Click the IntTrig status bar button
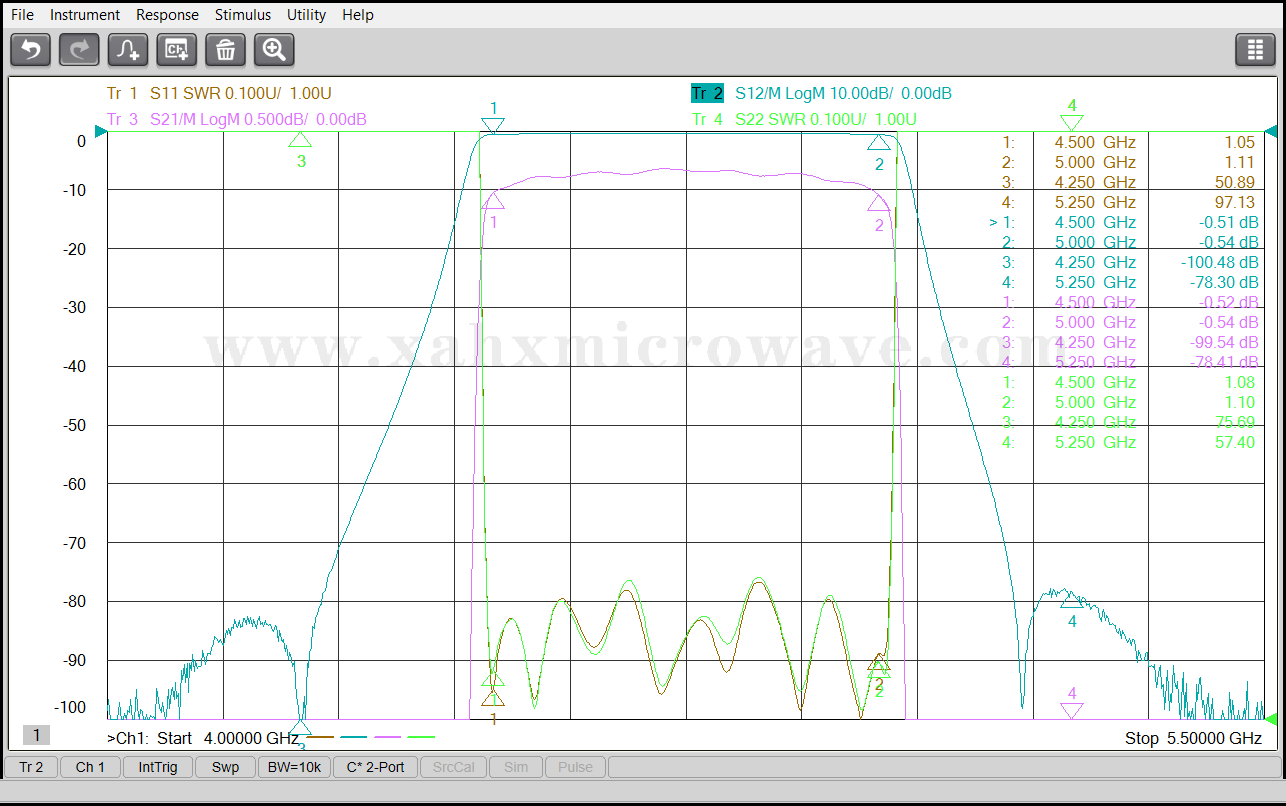The image size is (1286, 806). [158, 767]
